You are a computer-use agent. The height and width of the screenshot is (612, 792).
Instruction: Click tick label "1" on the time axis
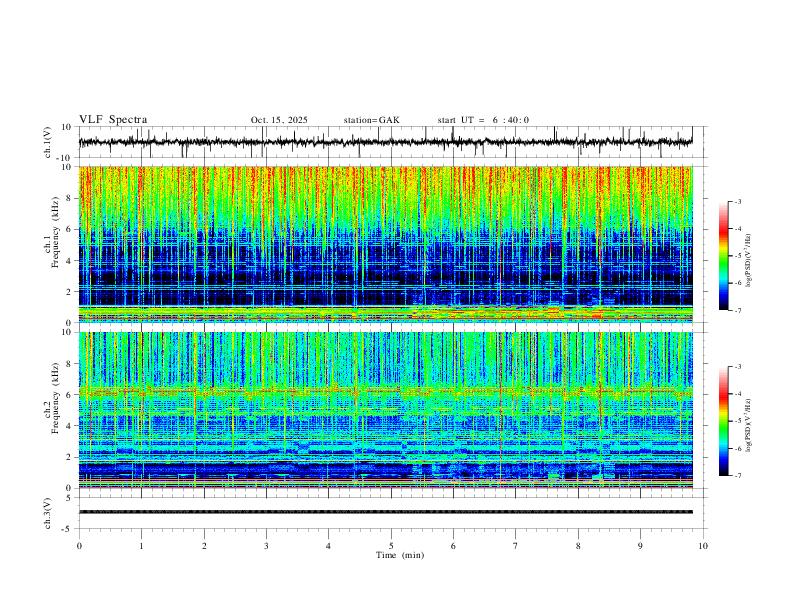[141, 546]
